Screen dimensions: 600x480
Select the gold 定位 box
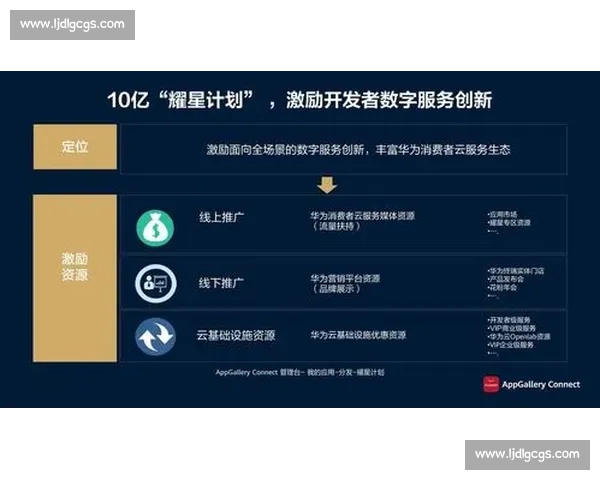pyautogui.click(x=75, y=147)
